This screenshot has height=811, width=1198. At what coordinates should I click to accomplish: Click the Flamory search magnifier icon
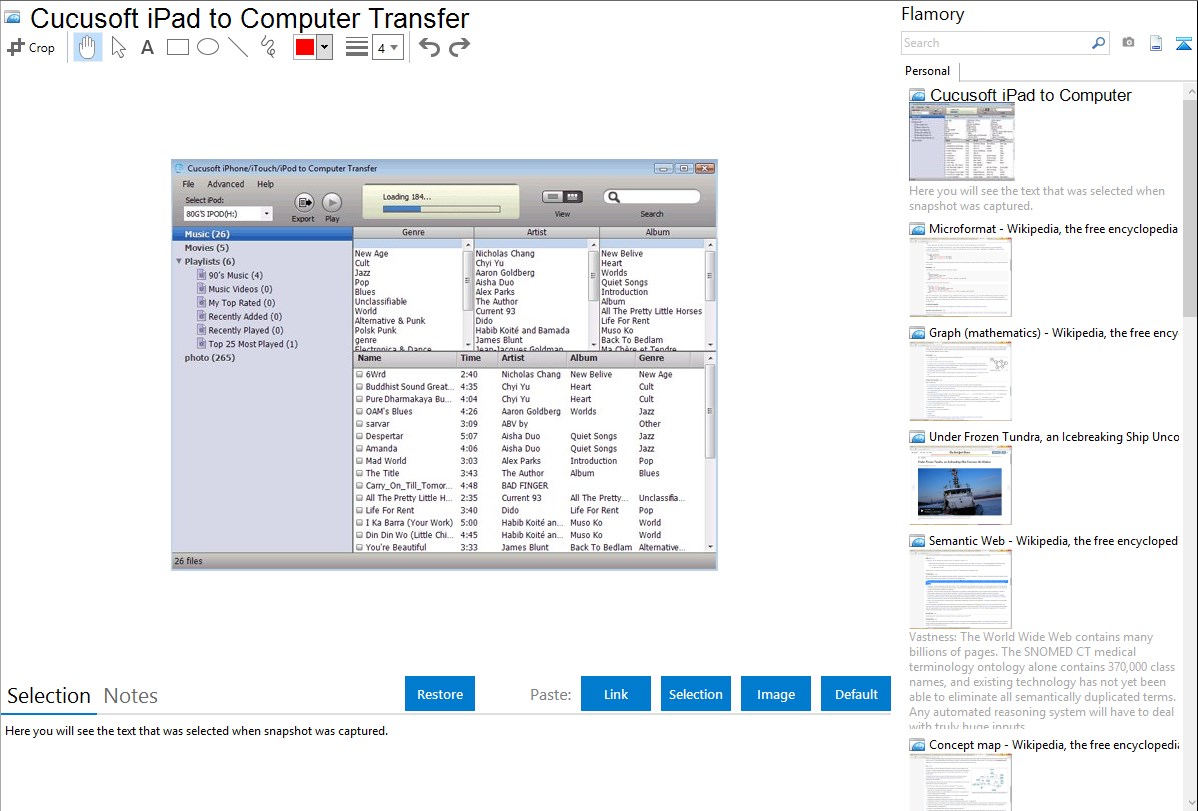[x=1098, y=43]
